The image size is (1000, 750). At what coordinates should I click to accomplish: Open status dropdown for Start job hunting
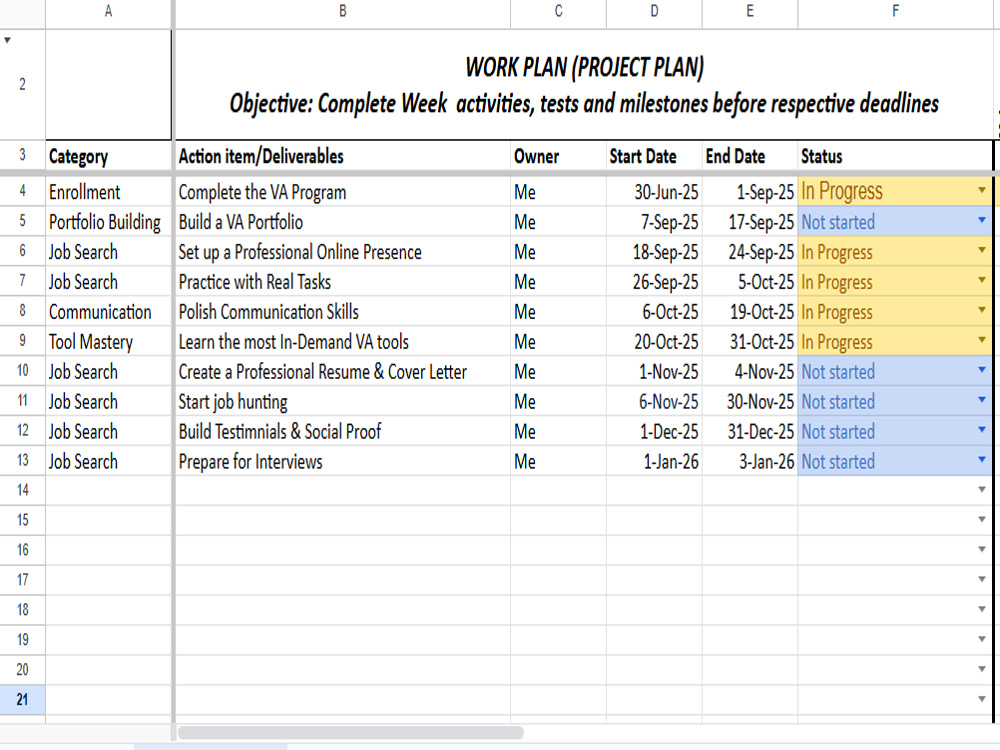pos(982,401)
